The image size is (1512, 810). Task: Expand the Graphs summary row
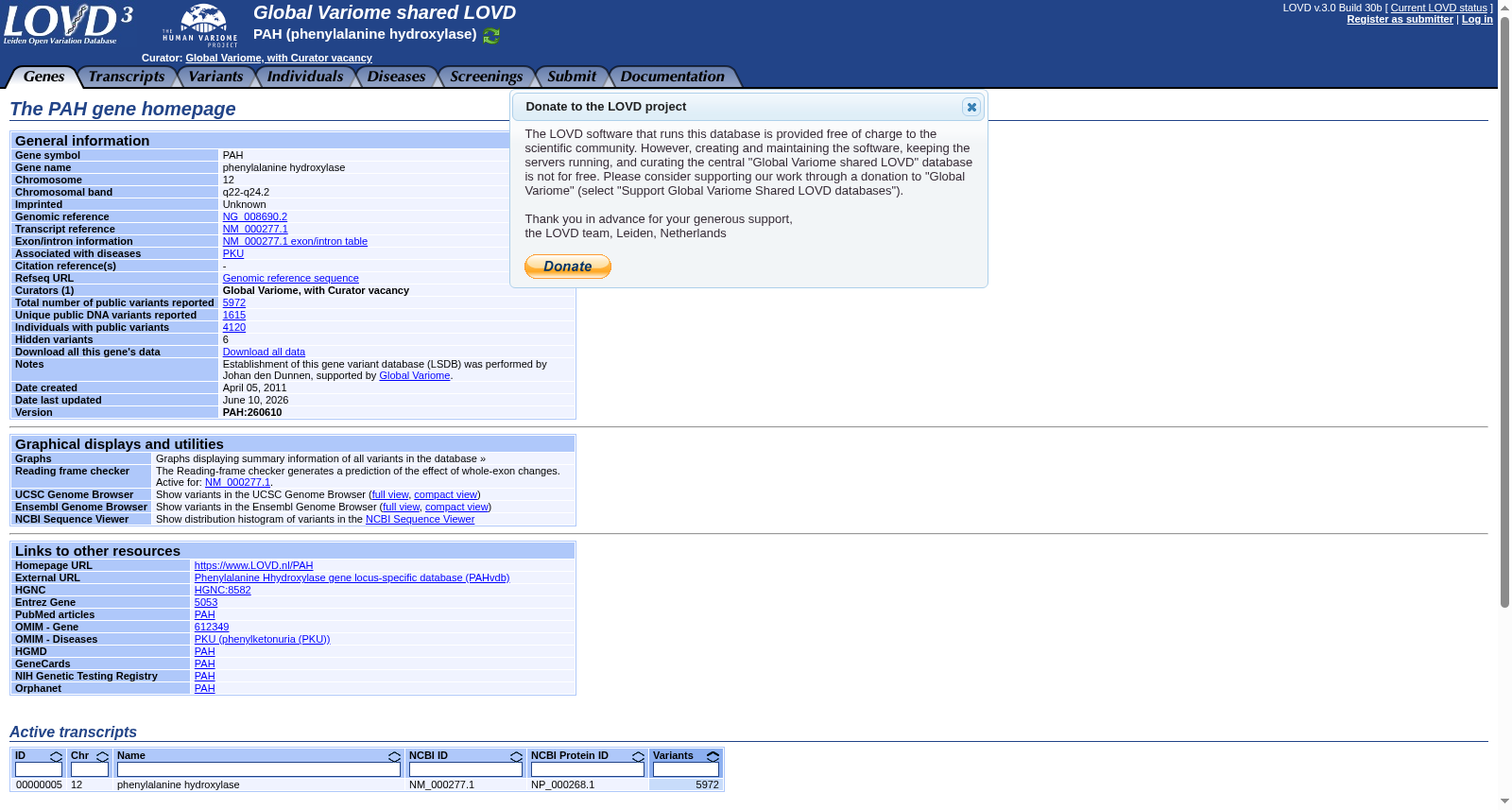pos(320,458)
